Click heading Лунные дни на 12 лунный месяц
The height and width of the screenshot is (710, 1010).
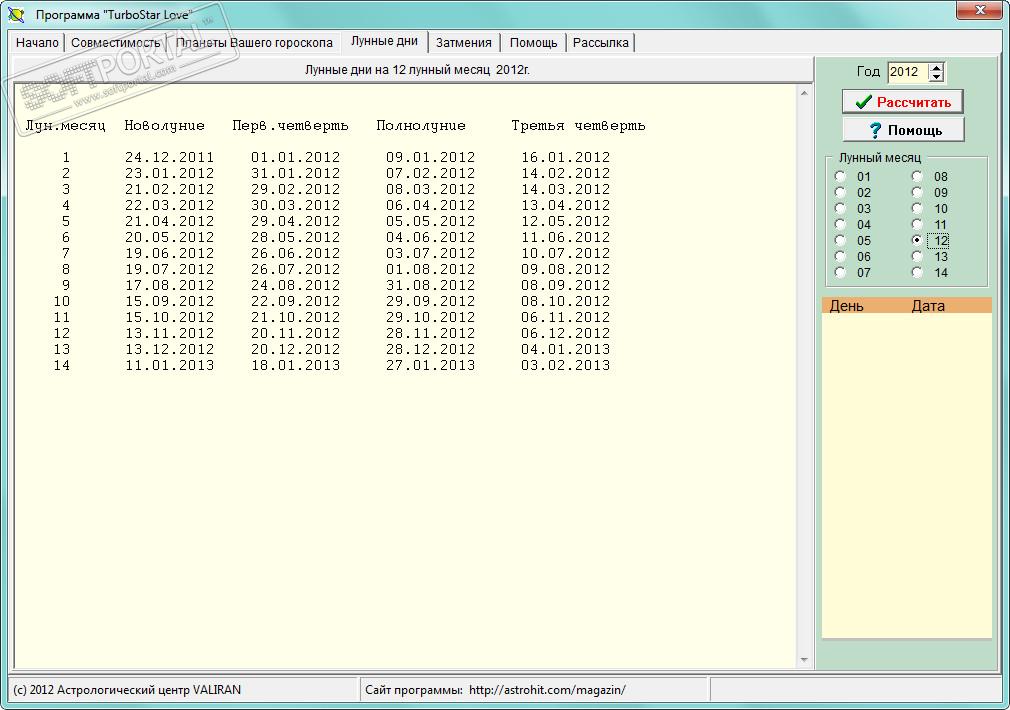click(x=397, y=70)
